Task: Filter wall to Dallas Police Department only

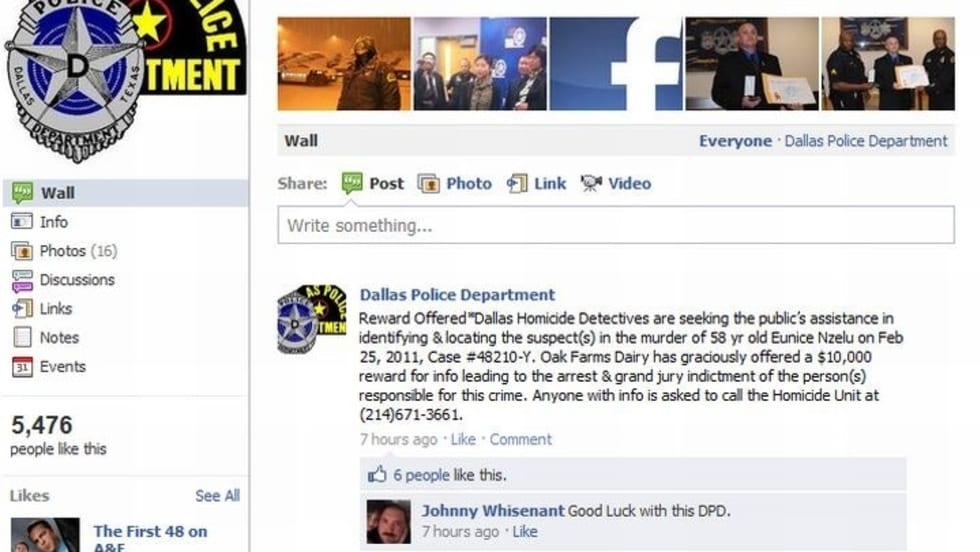Action: click(866, 141)
